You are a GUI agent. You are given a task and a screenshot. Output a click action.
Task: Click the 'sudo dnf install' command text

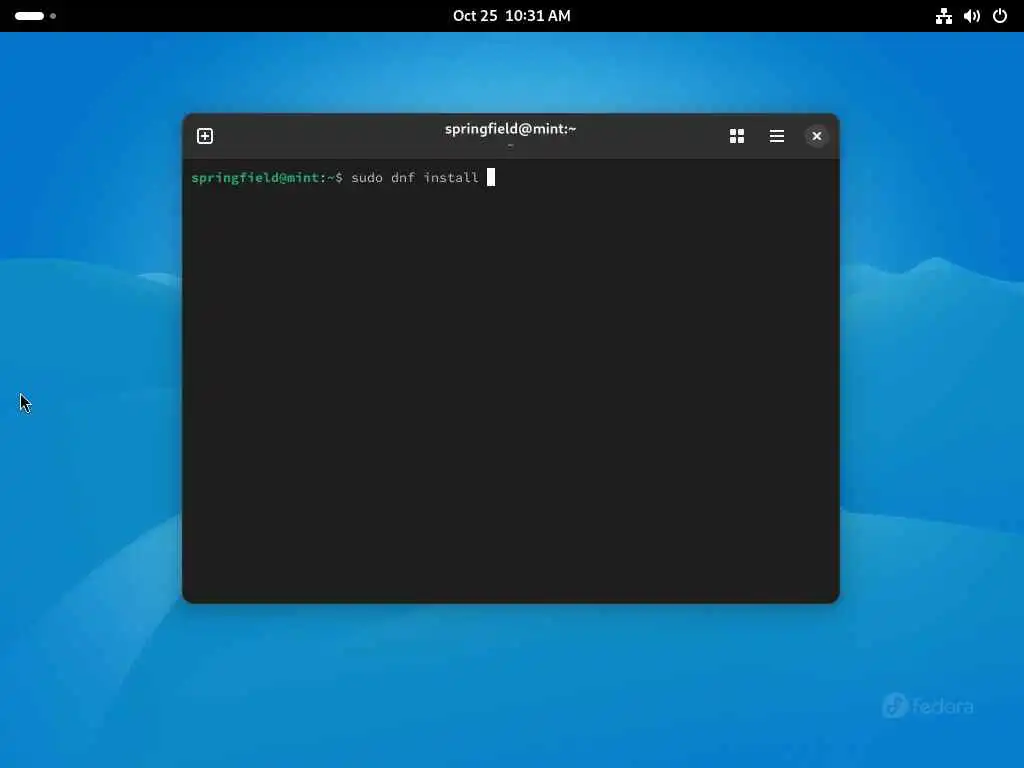pyautogui.click(x=415, y=178)
